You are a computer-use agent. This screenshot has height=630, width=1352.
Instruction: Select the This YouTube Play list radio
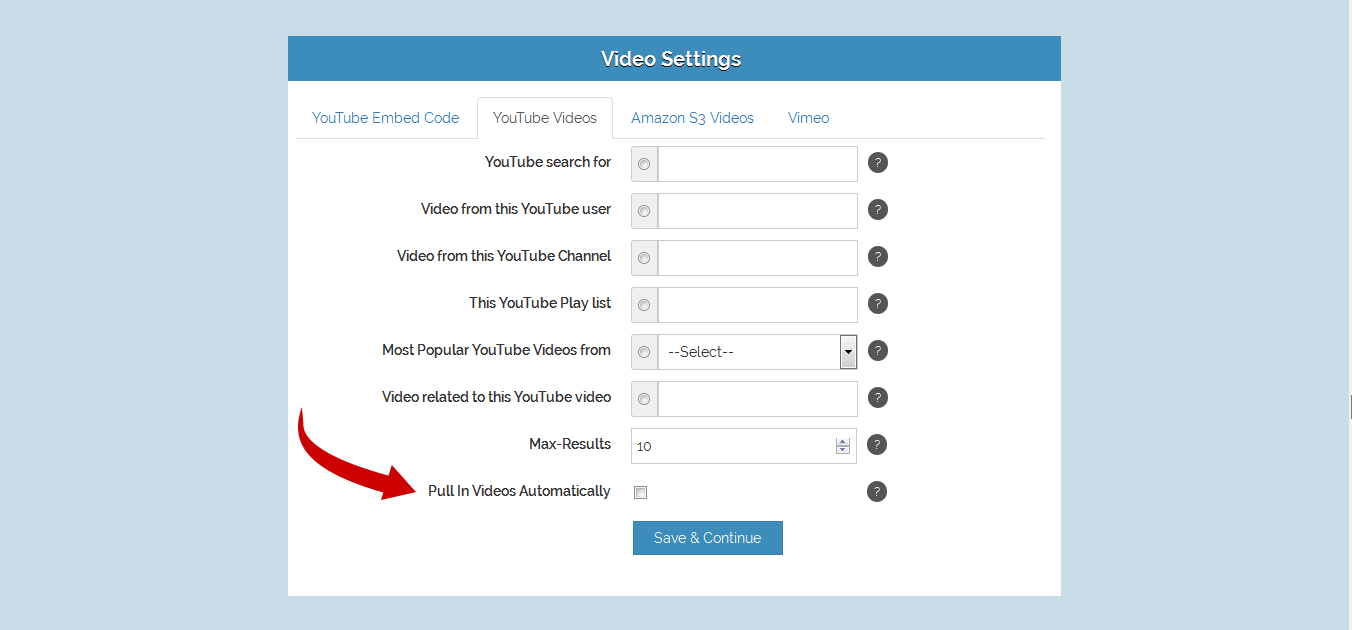[644, 305]
